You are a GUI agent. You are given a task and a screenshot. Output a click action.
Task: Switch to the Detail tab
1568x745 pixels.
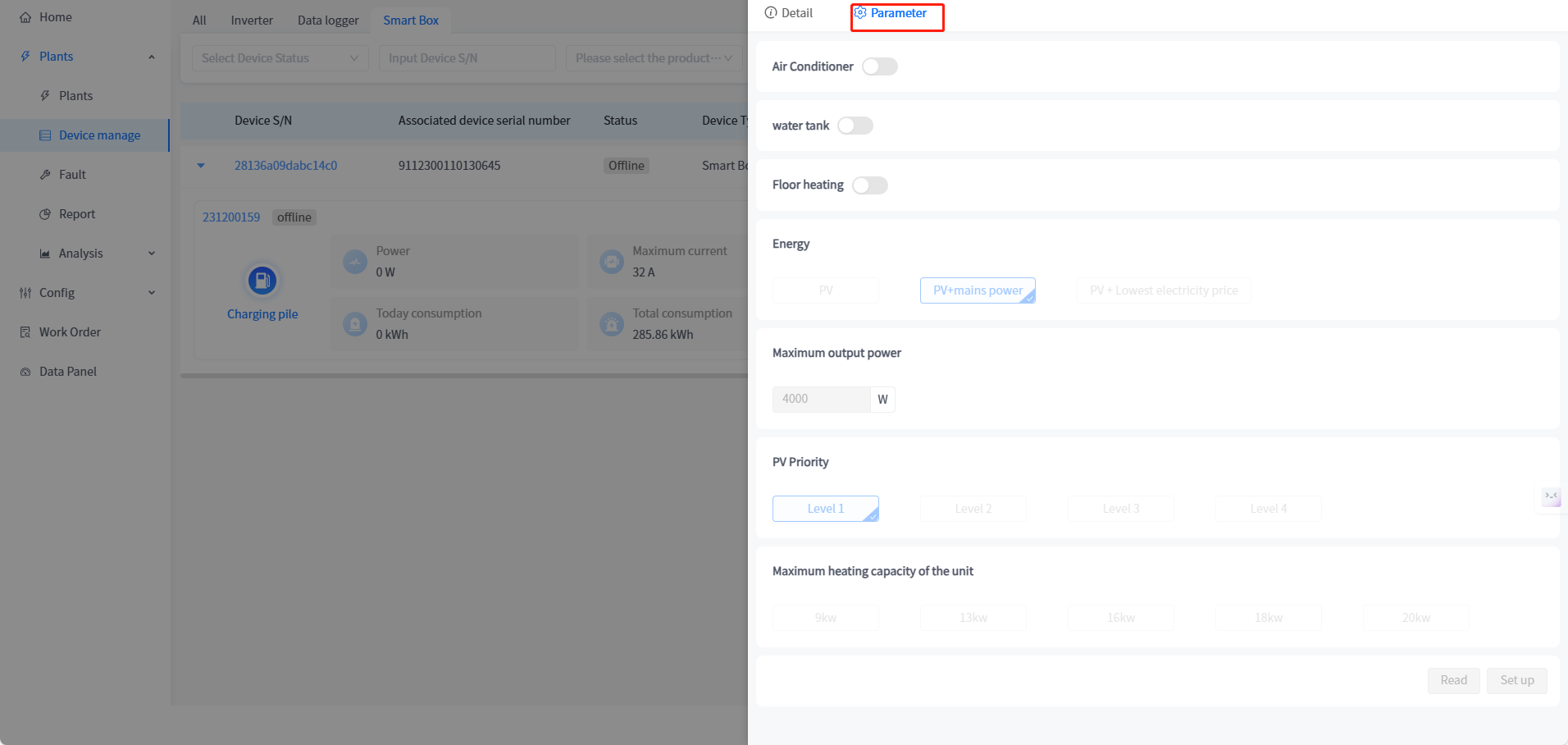coord(789,13)
